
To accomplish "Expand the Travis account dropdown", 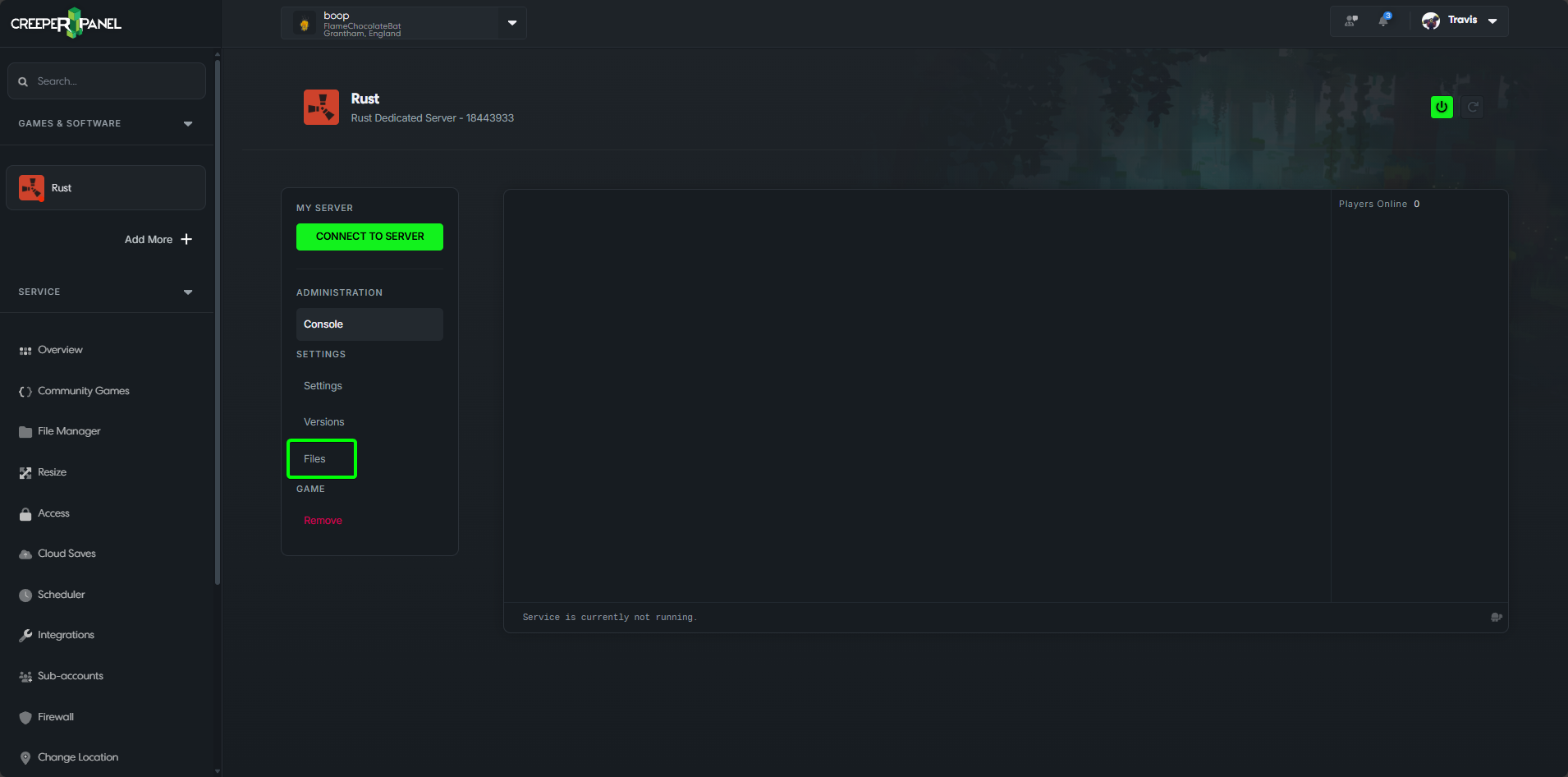I will [x=1492, y=20].
